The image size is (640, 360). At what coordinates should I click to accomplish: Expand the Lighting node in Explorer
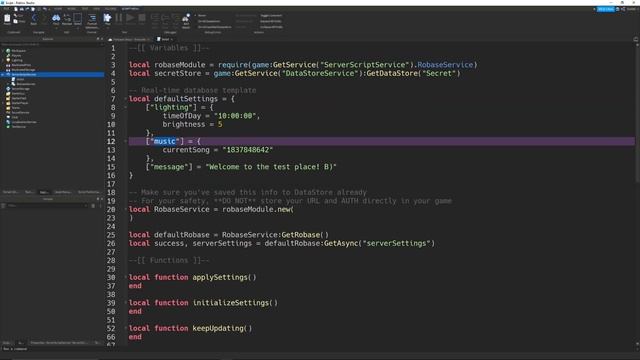coord(3,60)
